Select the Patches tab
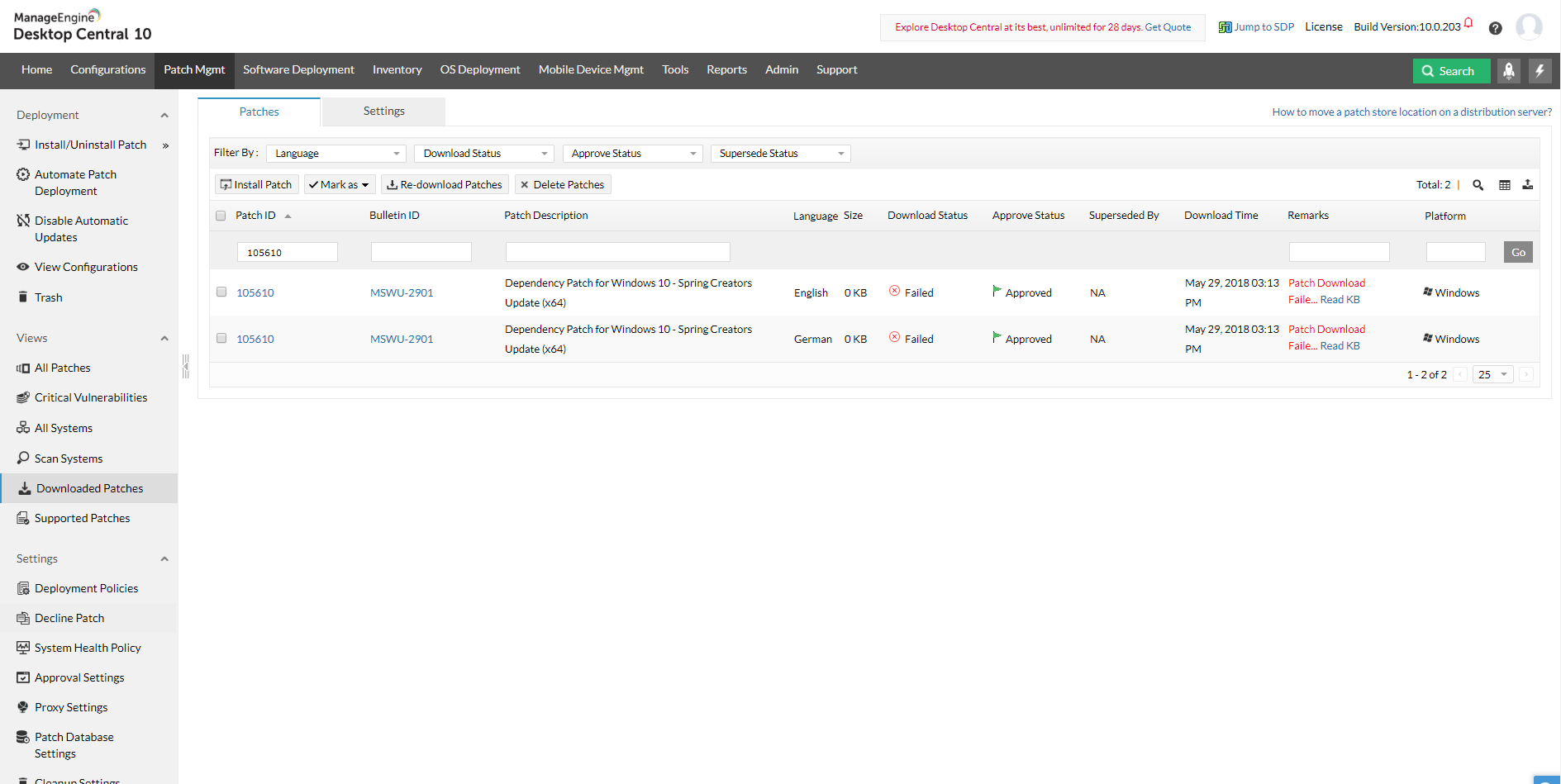 click(x=259, y=112)
